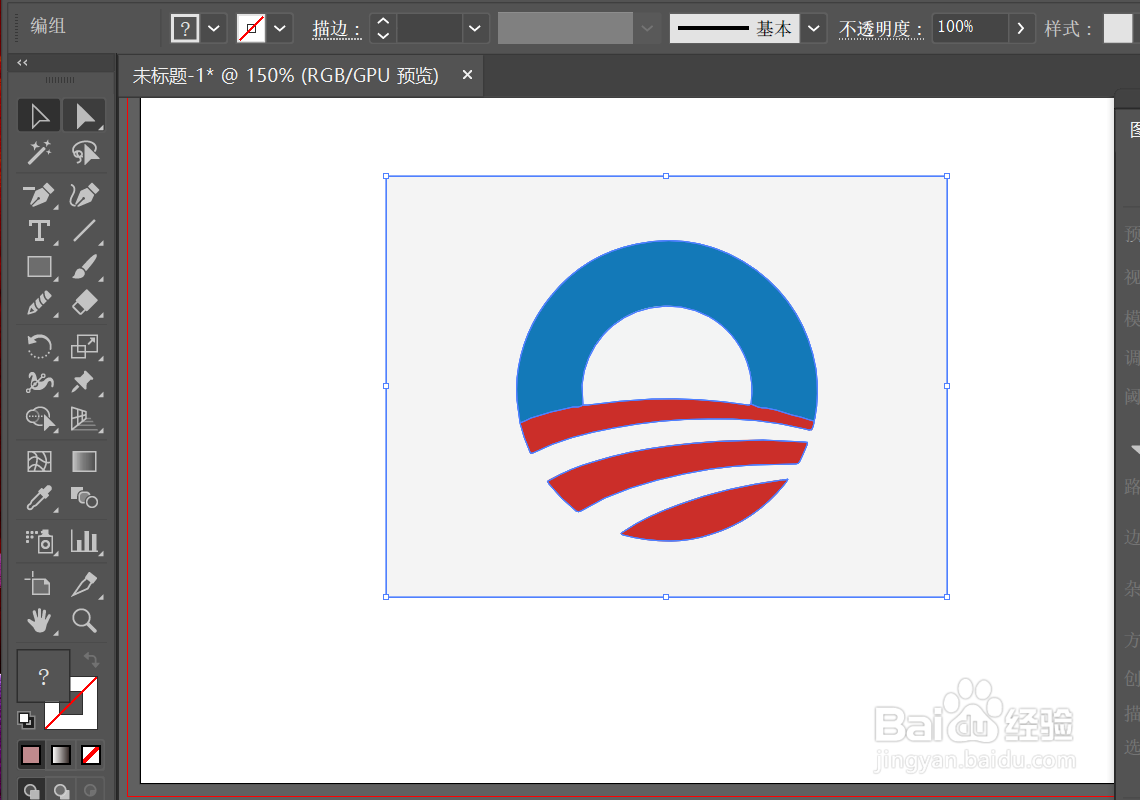
Task: Click the control bar stroke swatch
Action: tap(251, 28)
